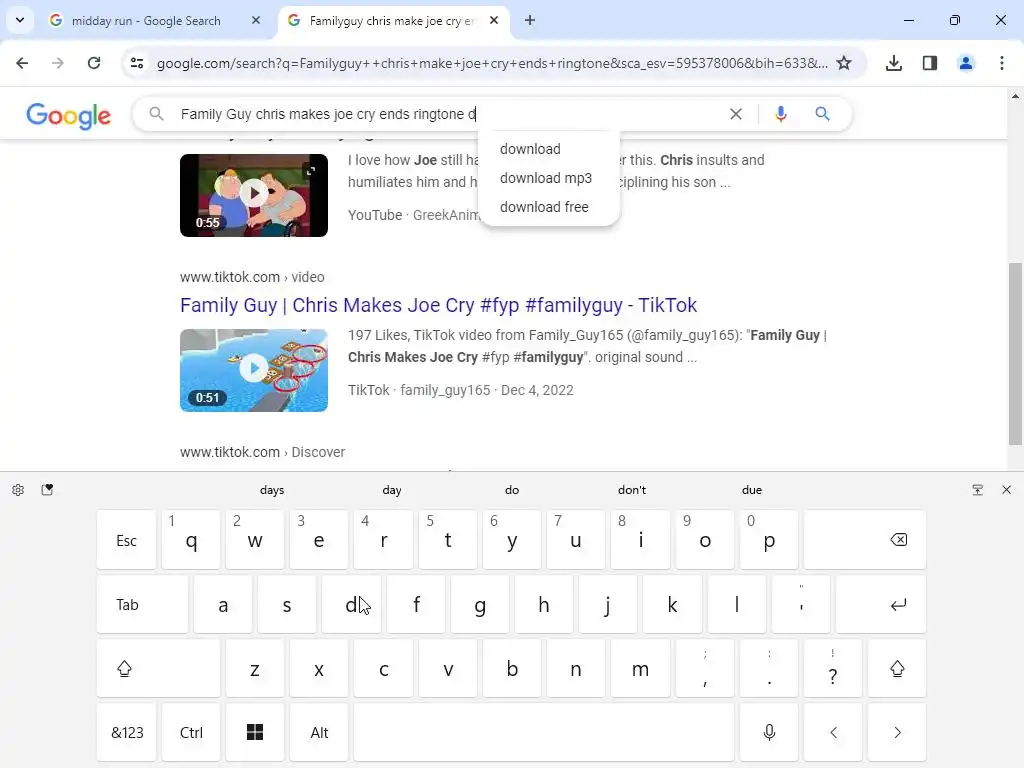Tap the Esc key
Screen dimensions: 1024x768
(127, 539)
